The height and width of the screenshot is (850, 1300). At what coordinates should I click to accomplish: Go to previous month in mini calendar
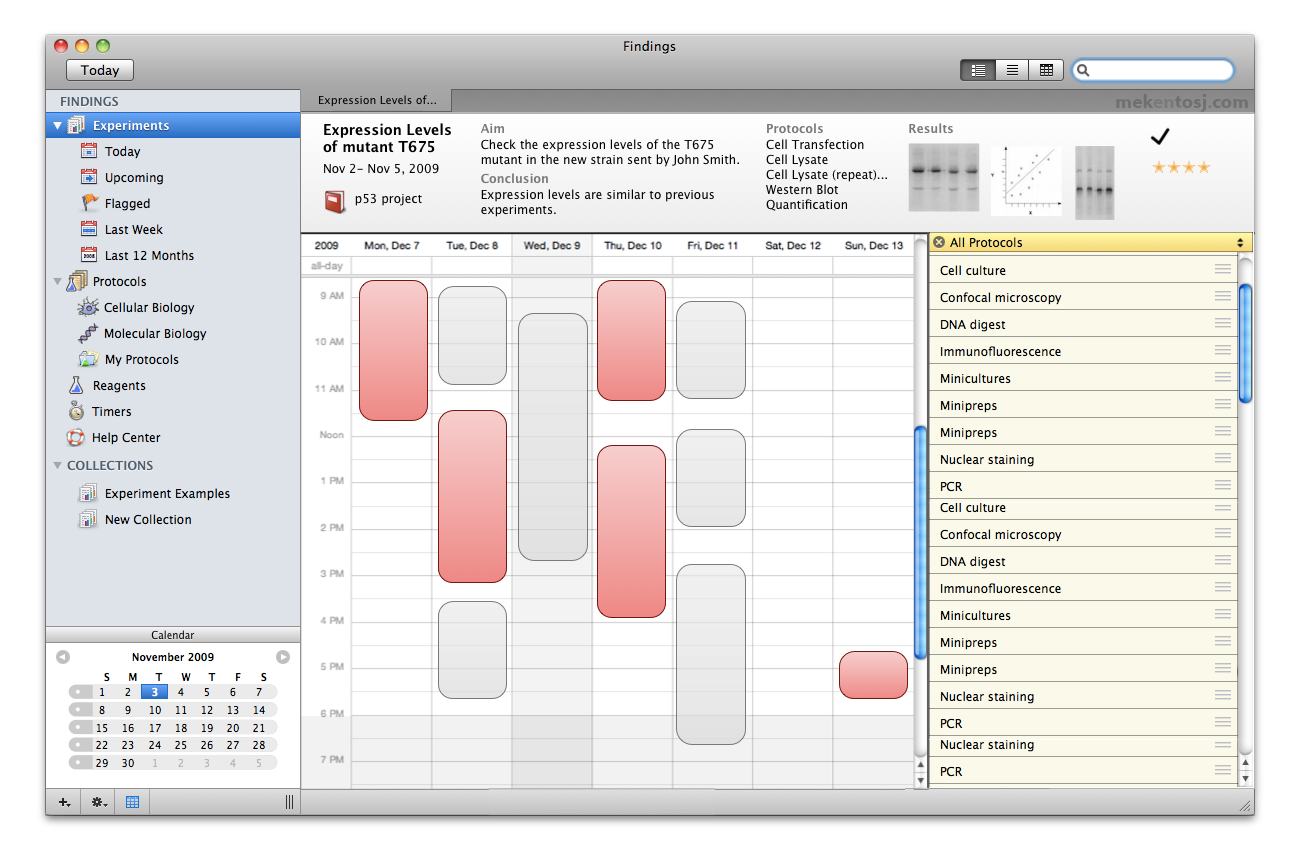(x=63, y=657)
